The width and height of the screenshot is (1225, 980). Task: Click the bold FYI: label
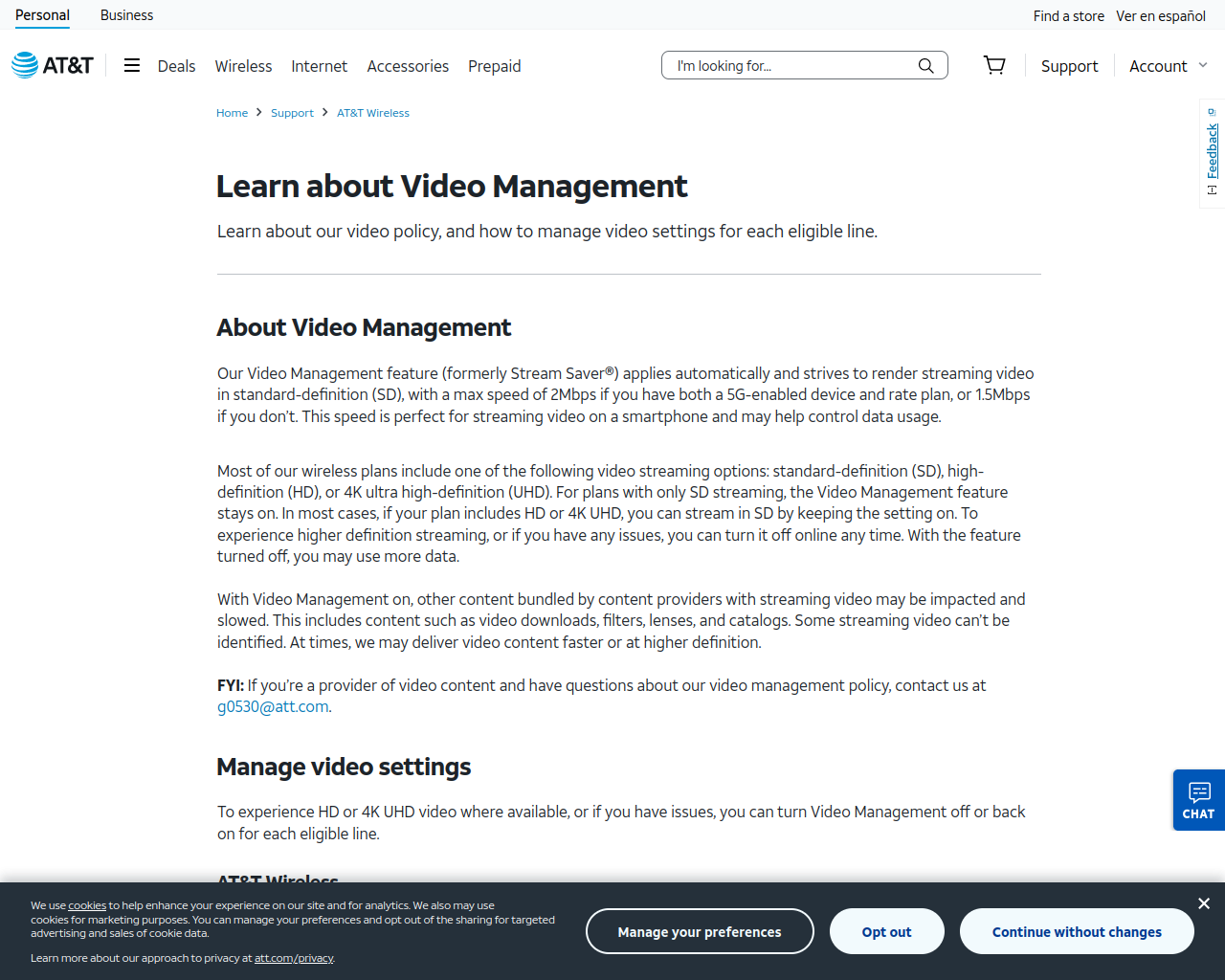click(x=231, y=685)
